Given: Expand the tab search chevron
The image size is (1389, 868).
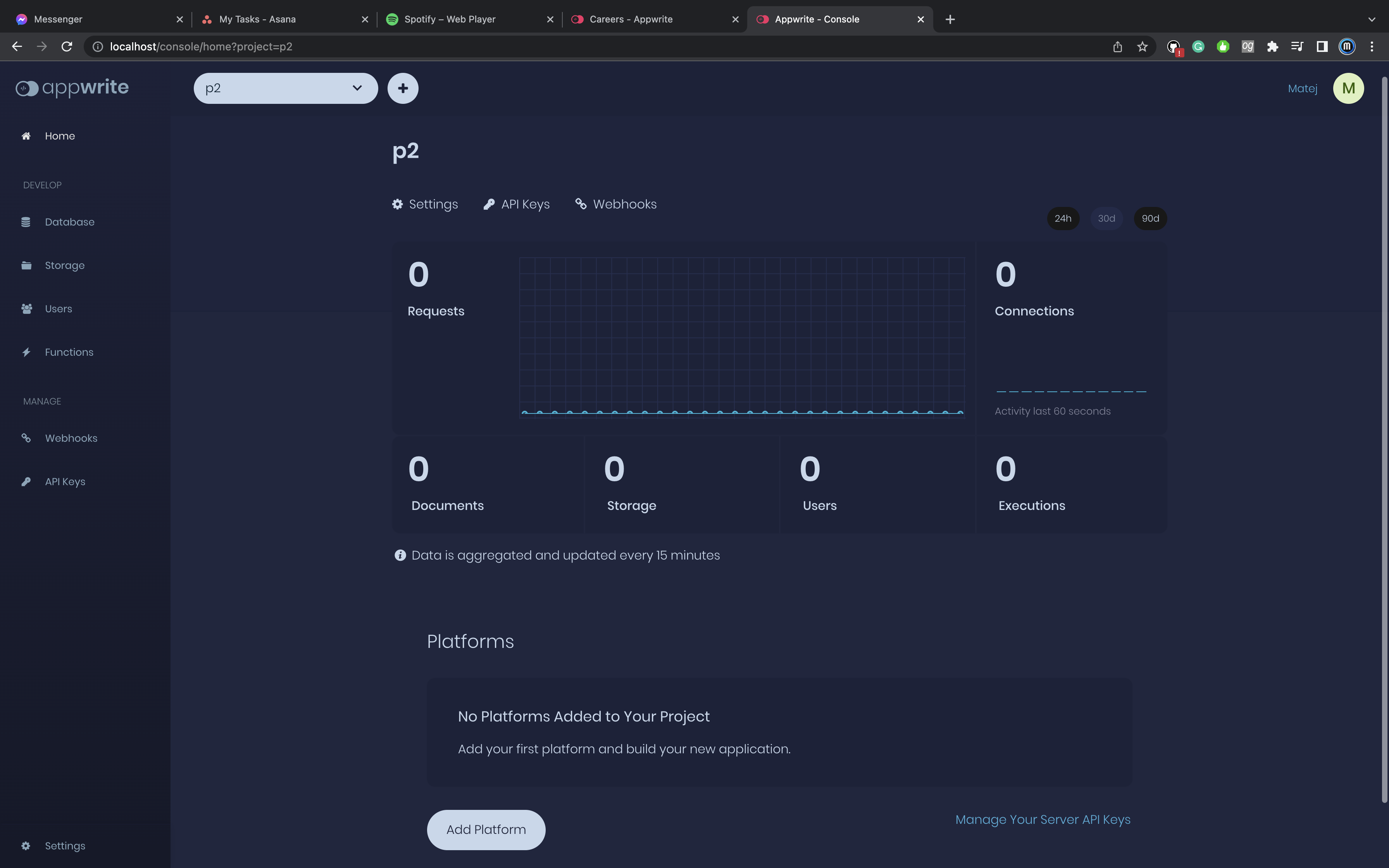Looking at the screenshot, I should pos(1372,19).
